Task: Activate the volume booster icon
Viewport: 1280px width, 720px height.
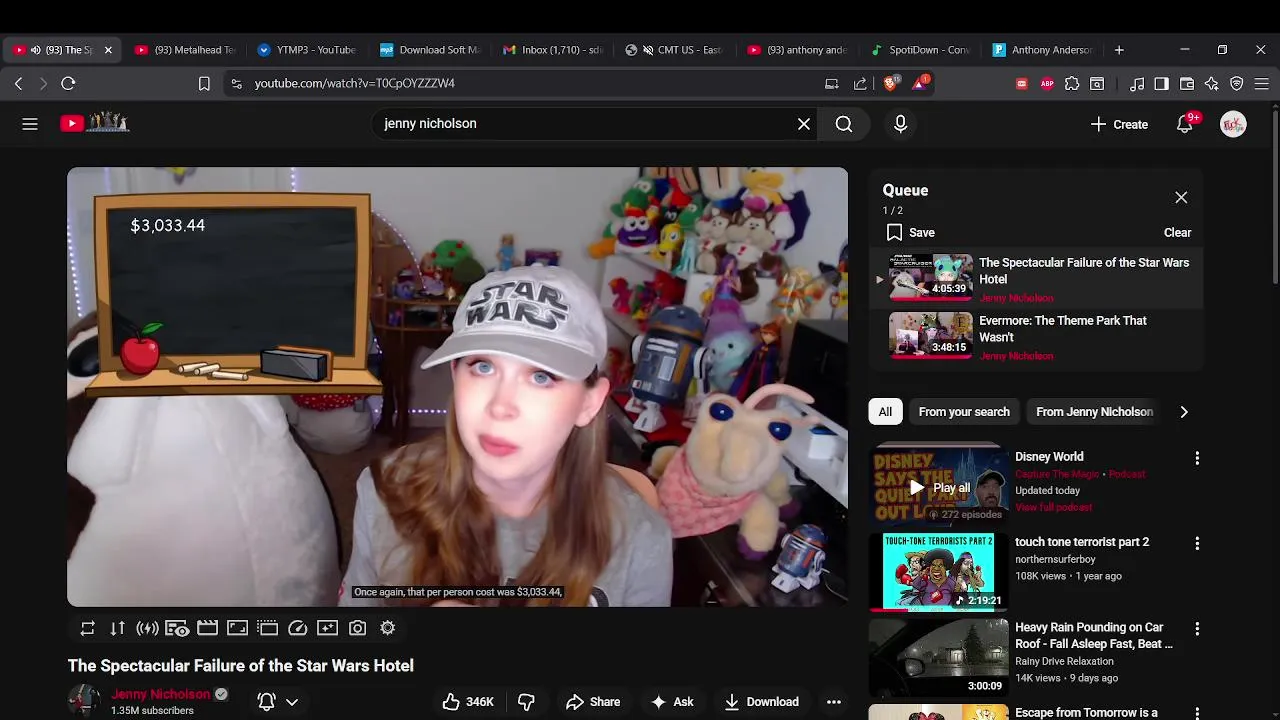Action: point(148,628)
